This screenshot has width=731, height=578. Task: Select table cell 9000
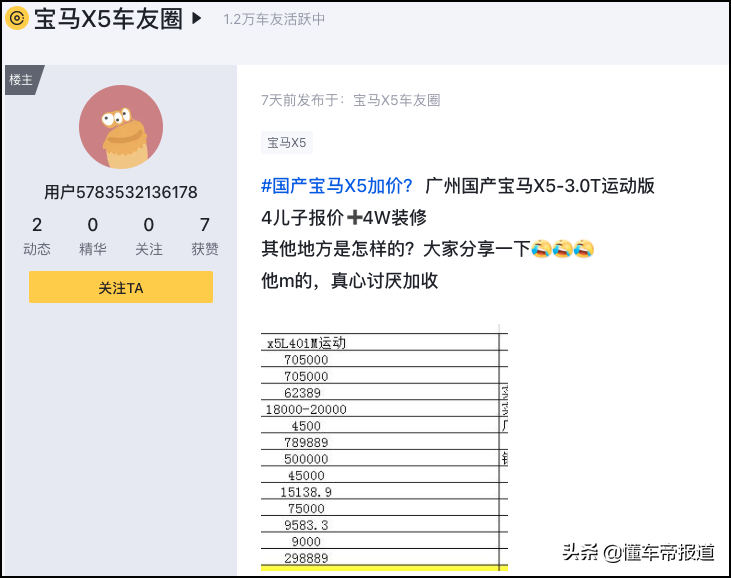[380, 541]
